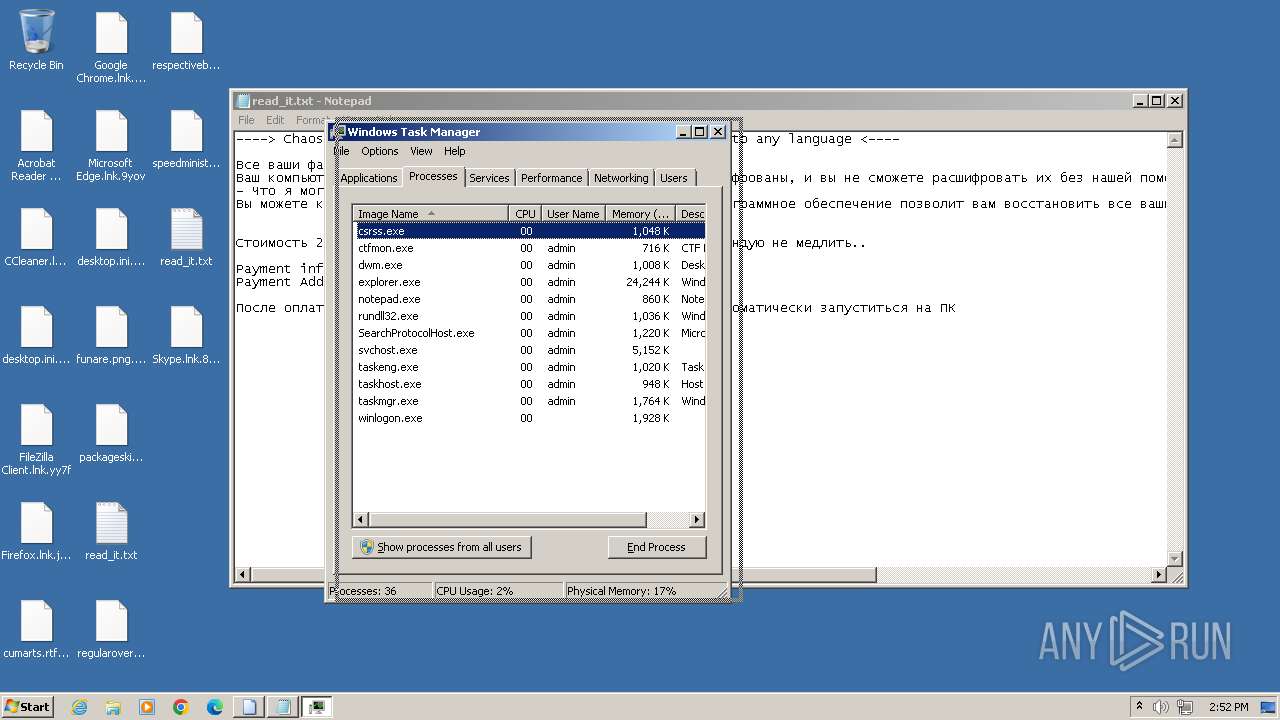The image size is (1280, 720).
Task: Select the dwm.exe process row
Action: click(x=530, y=265)
